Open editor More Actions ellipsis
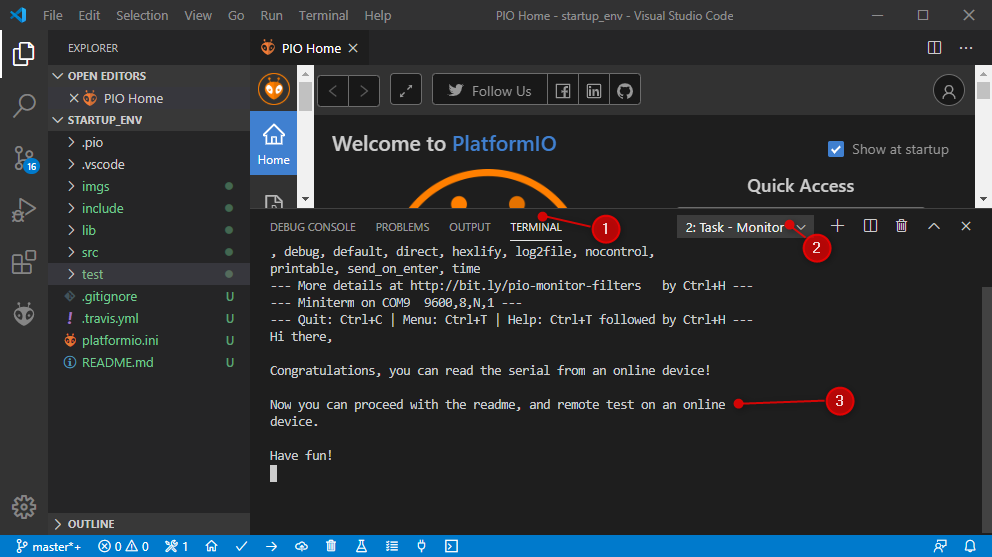Image resolution: width=992 pixels, height=557 pixels. click(x=965, y=48)
